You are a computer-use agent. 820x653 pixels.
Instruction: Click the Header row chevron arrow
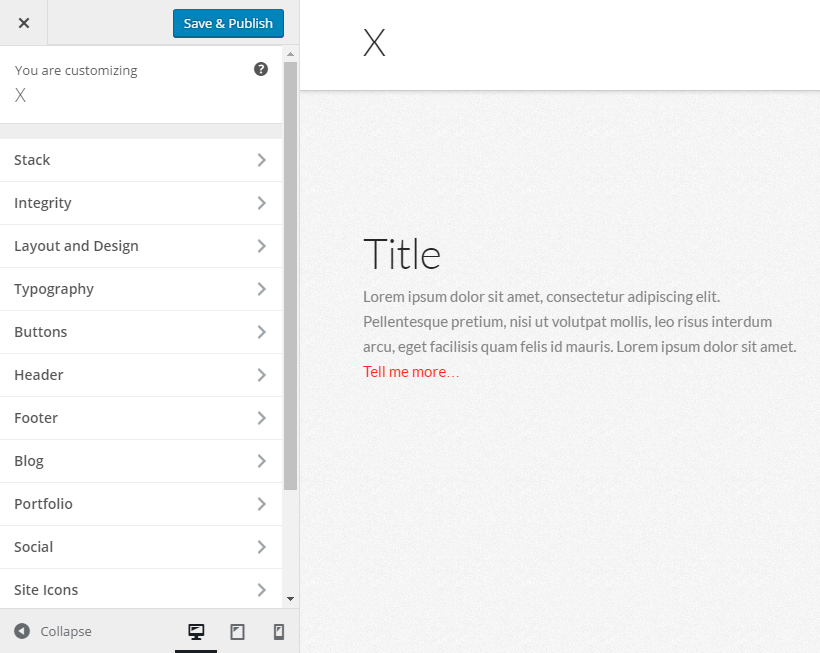262,375
